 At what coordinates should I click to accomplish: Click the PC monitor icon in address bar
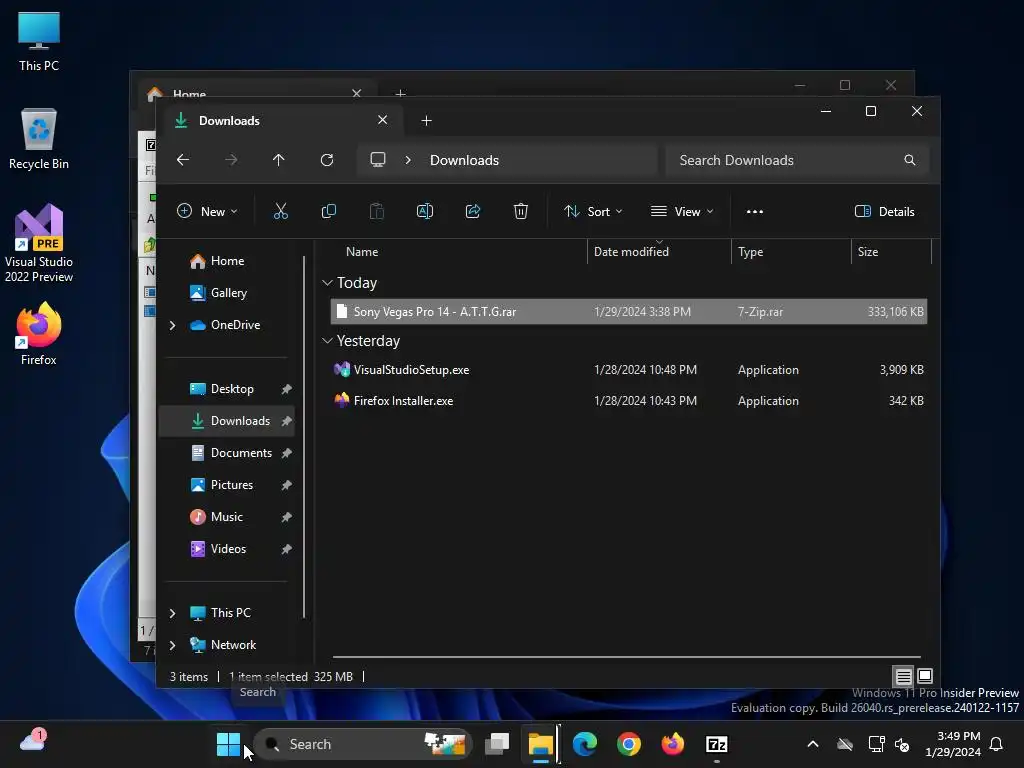coord(377,160)
